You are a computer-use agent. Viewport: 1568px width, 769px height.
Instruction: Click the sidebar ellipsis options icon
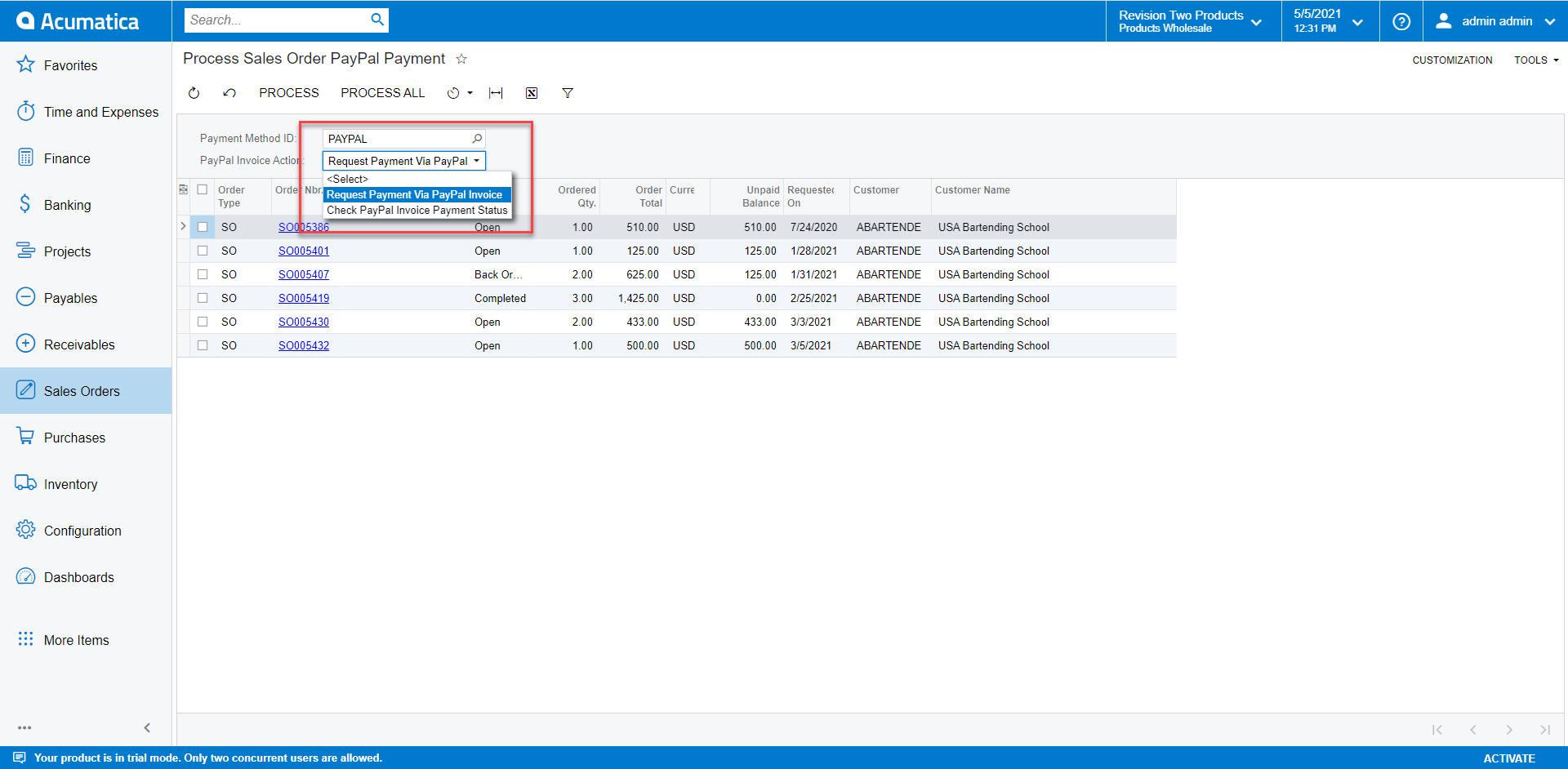pyautogui.click(x=24, y=727)
